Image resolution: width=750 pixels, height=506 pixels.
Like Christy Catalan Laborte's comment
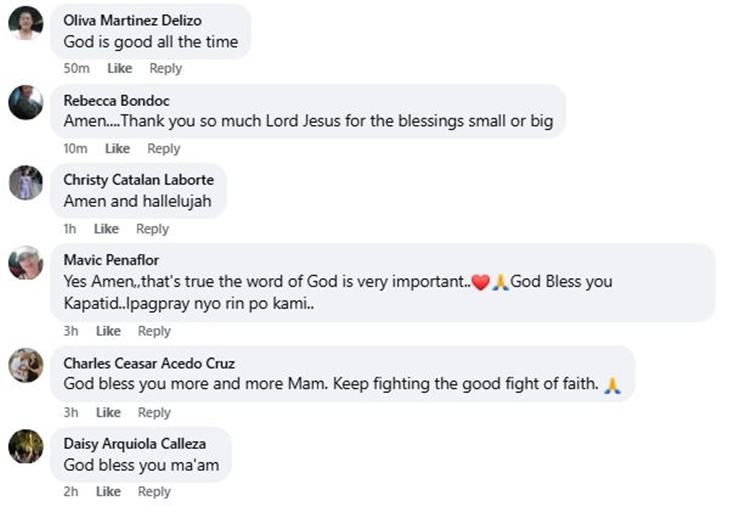[x=106, y=229]
